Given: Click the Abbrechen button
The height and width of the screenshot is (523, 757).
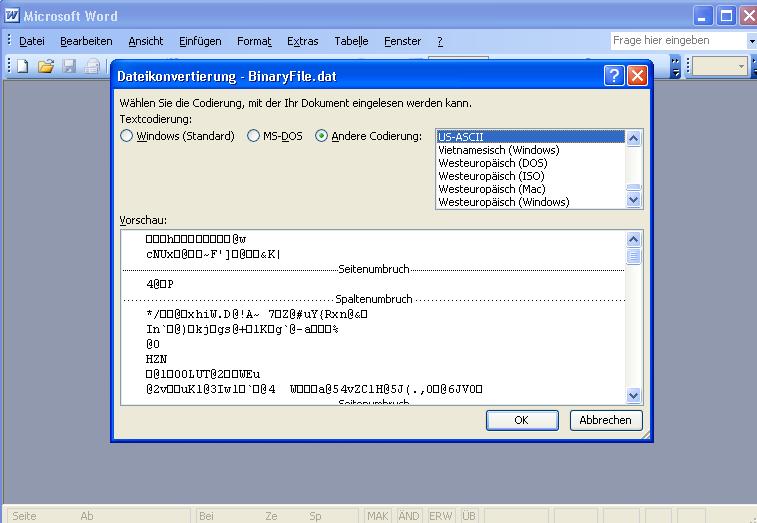Looking at the screenshot, I should coord(606,420).
